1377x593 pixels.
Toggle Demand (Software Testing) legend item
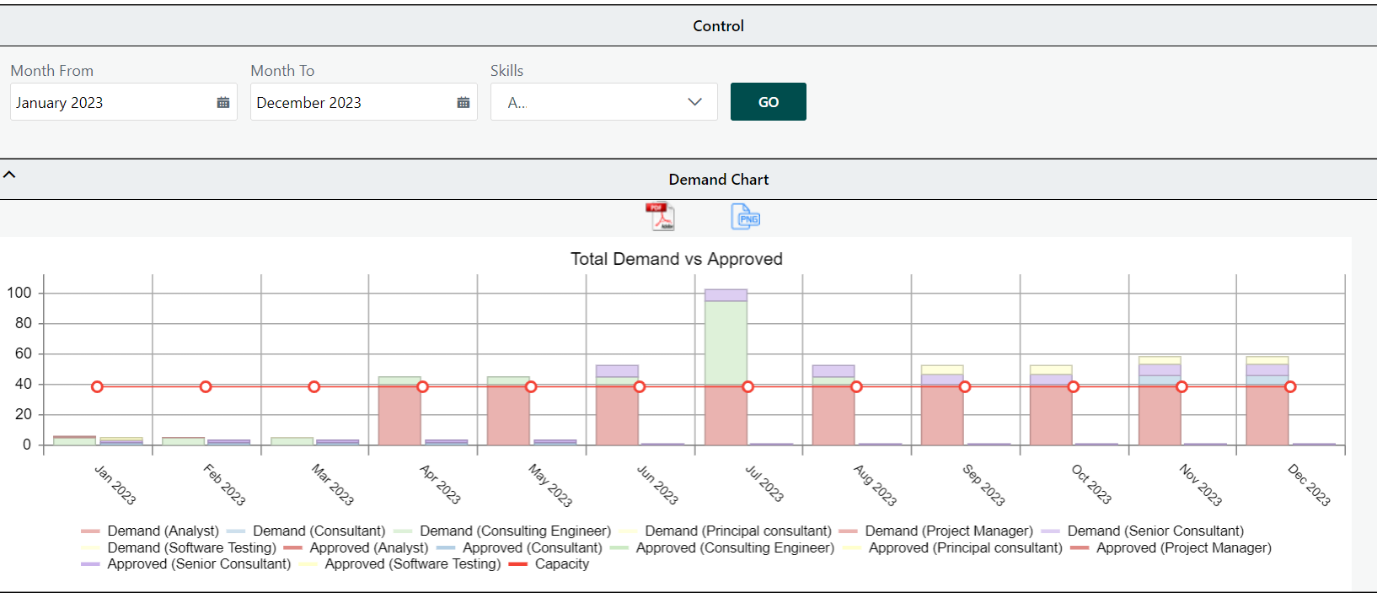[179, 548]
